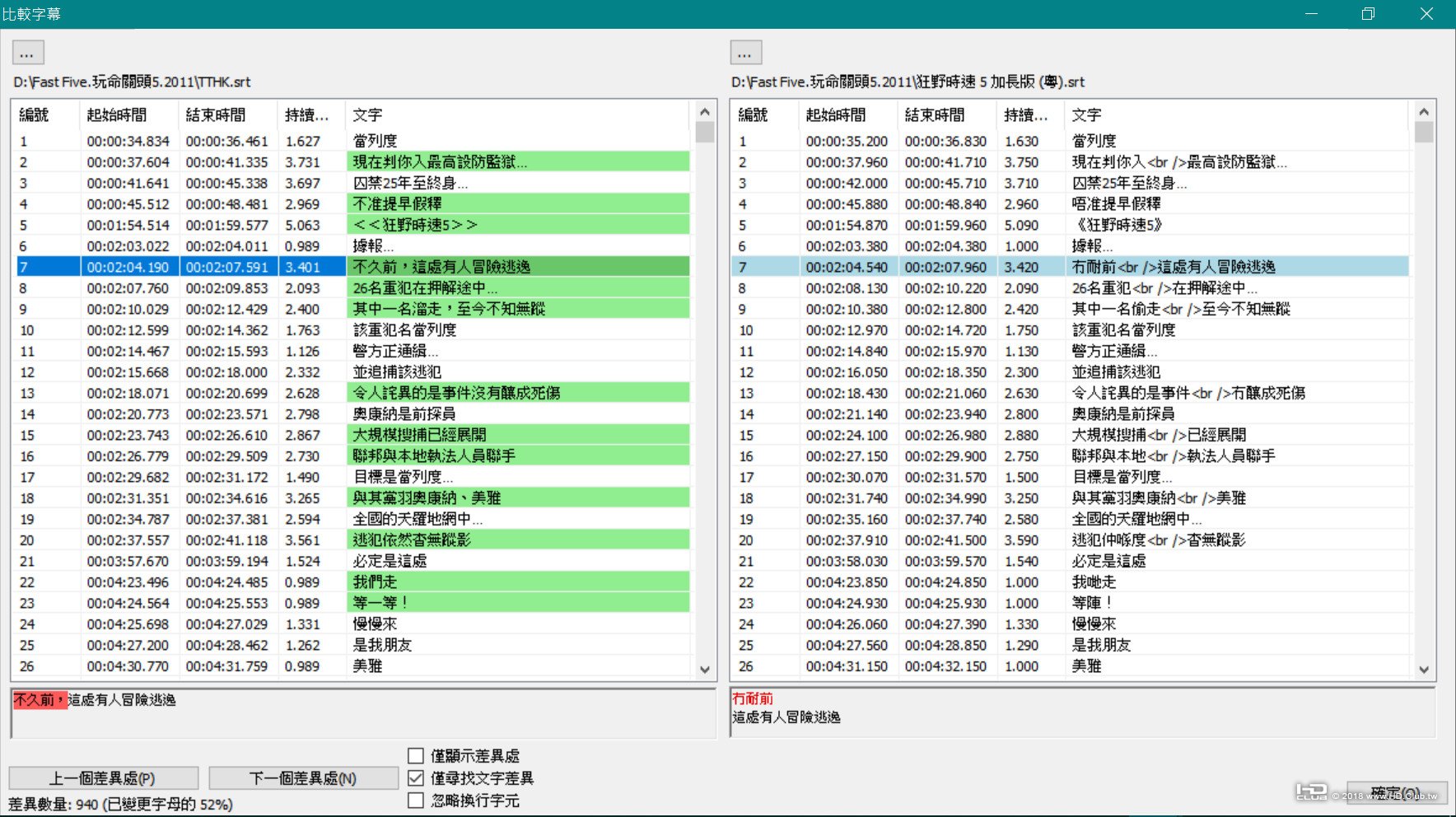
Task: Uncheck the 僅尋找文字差異 checkbox
Action: (416, 778)
